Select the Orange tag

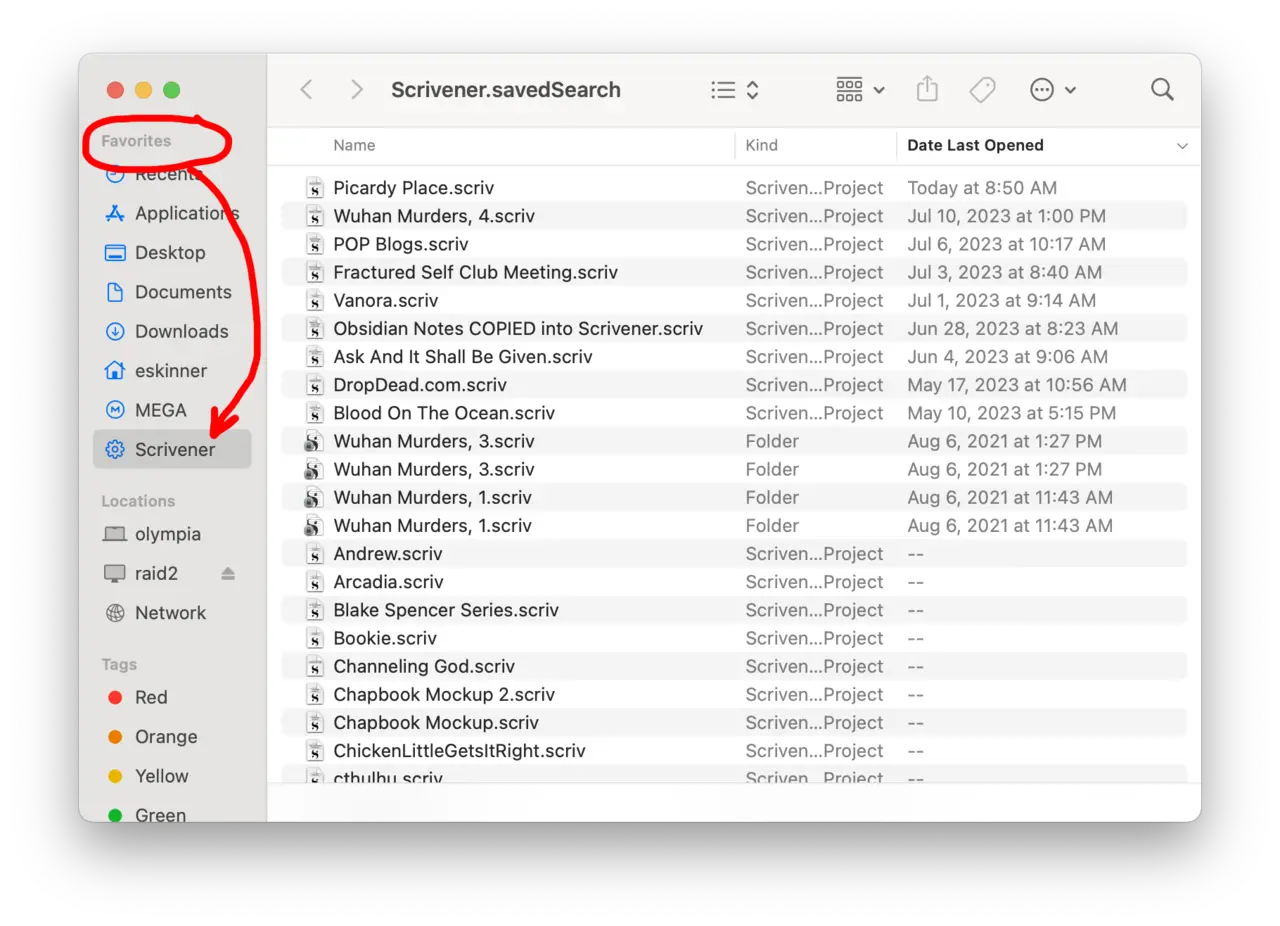(172, 737)
